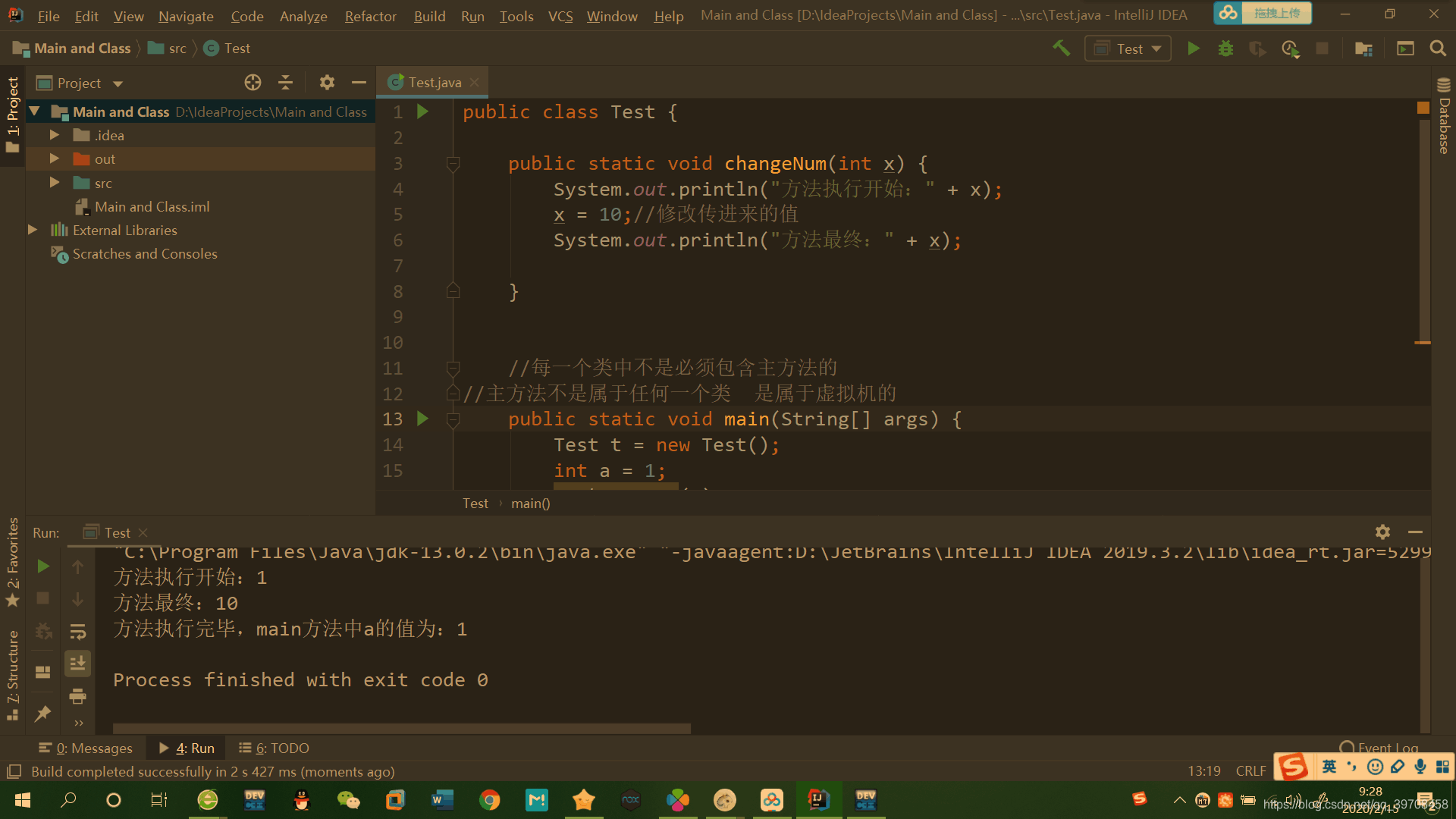The image size is (1456, 819).
Task: Toggle scroll to end in Run console
Action: (x=77, y=664)
